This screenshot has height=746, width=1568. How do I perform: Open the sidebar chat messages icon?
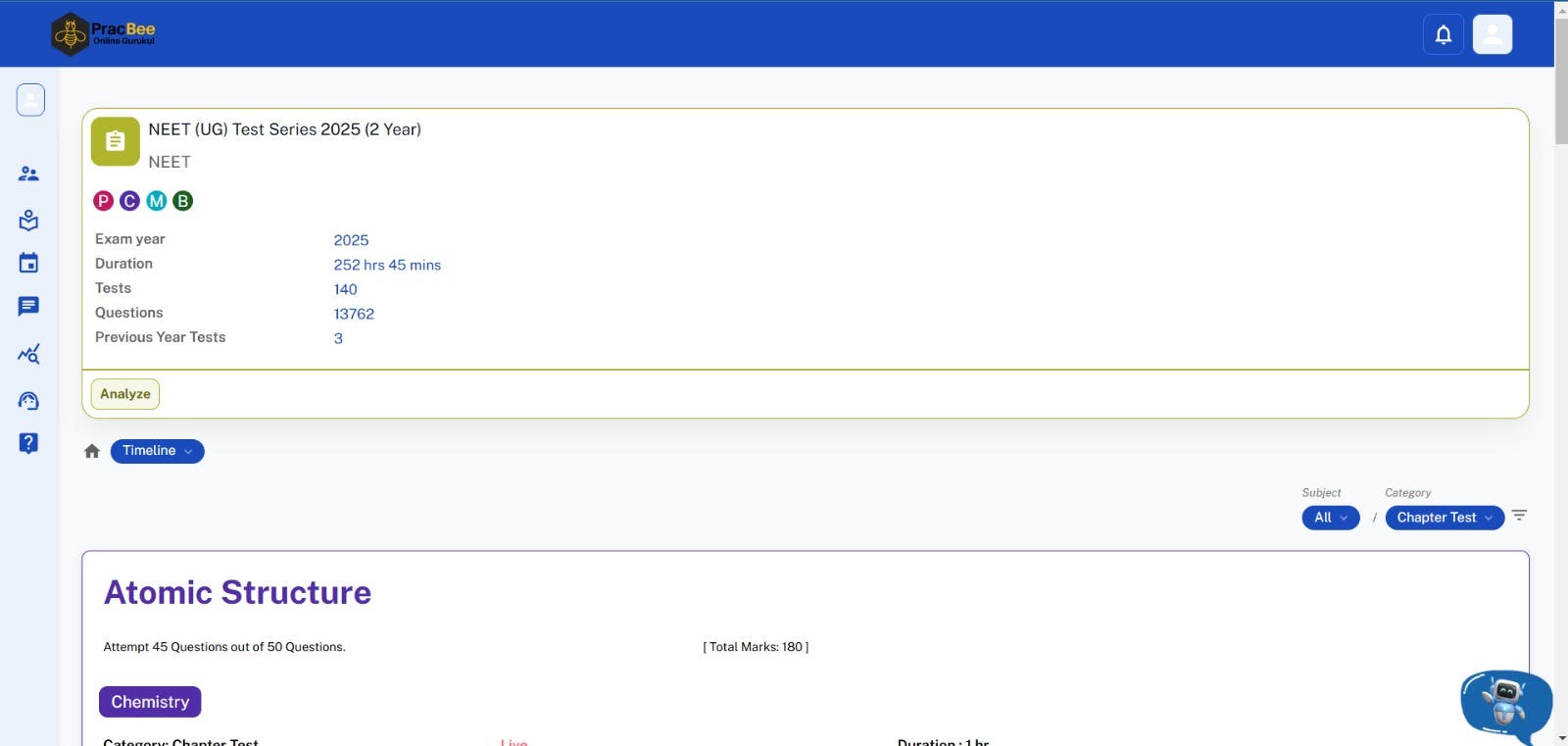click(28, 307)
